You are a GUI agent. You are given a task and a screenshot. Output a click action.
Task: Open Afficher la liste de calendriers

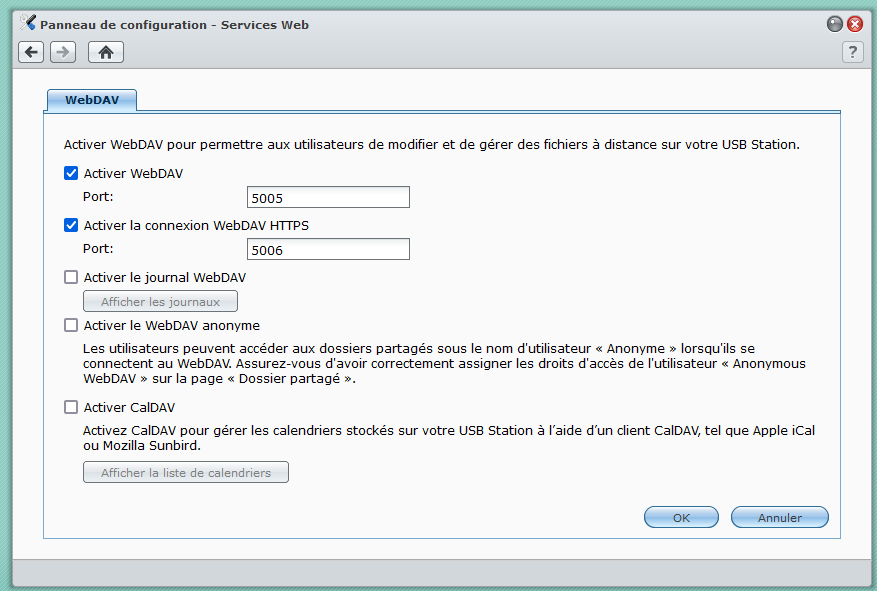pos(185,472)
